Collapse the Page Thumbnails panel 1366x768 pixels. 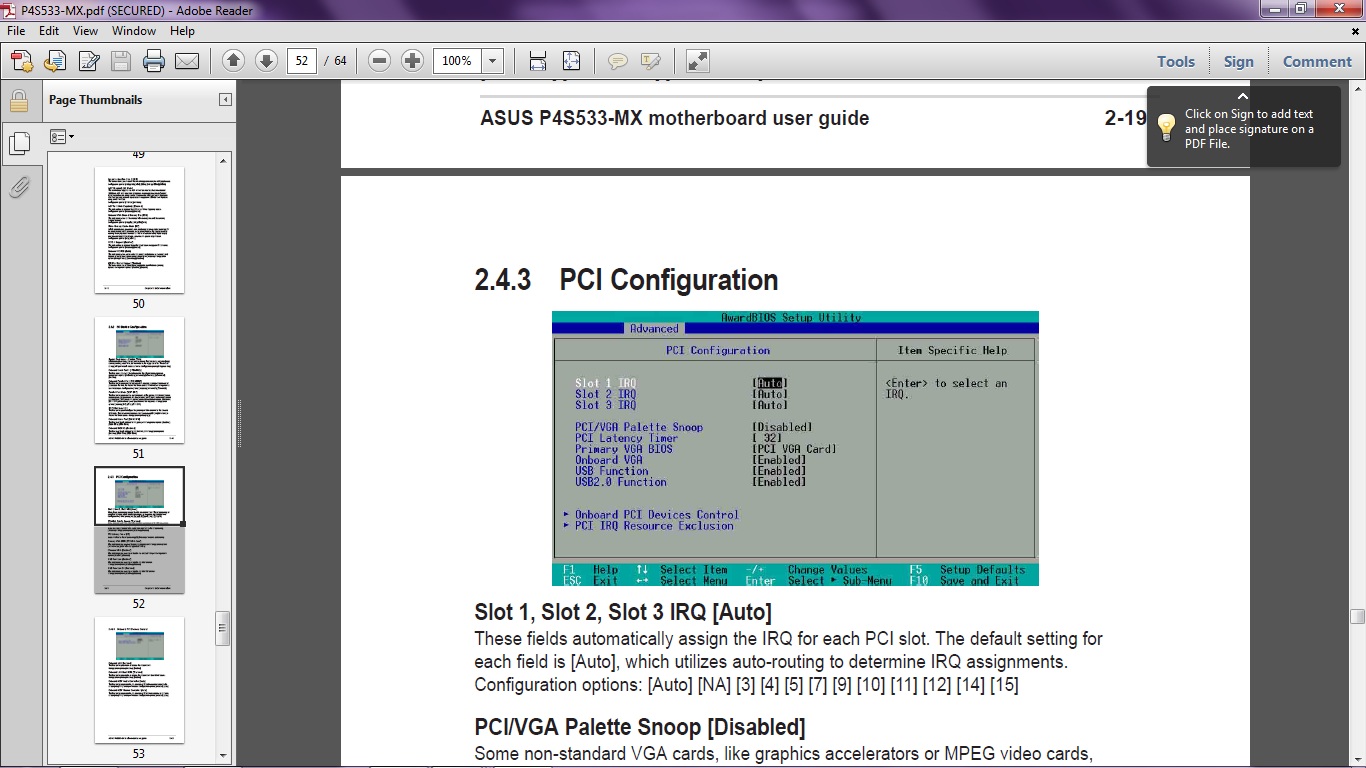225,100
